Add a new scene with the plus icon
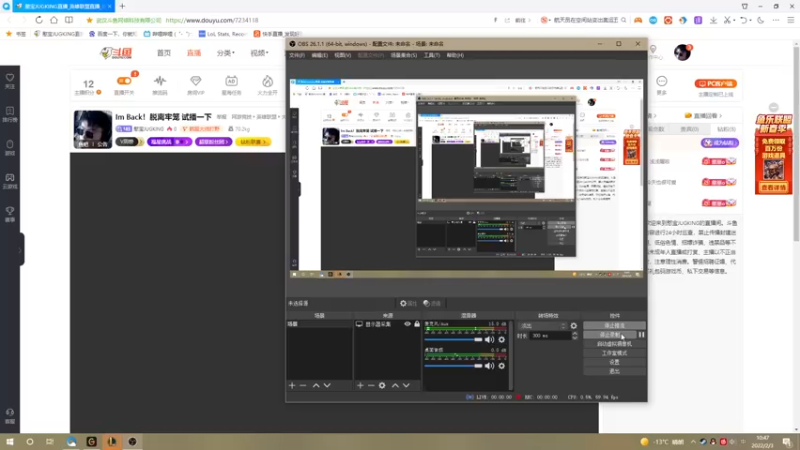This screenshot has width=800, height=450. pyautogui.click(x=292, y=386)
